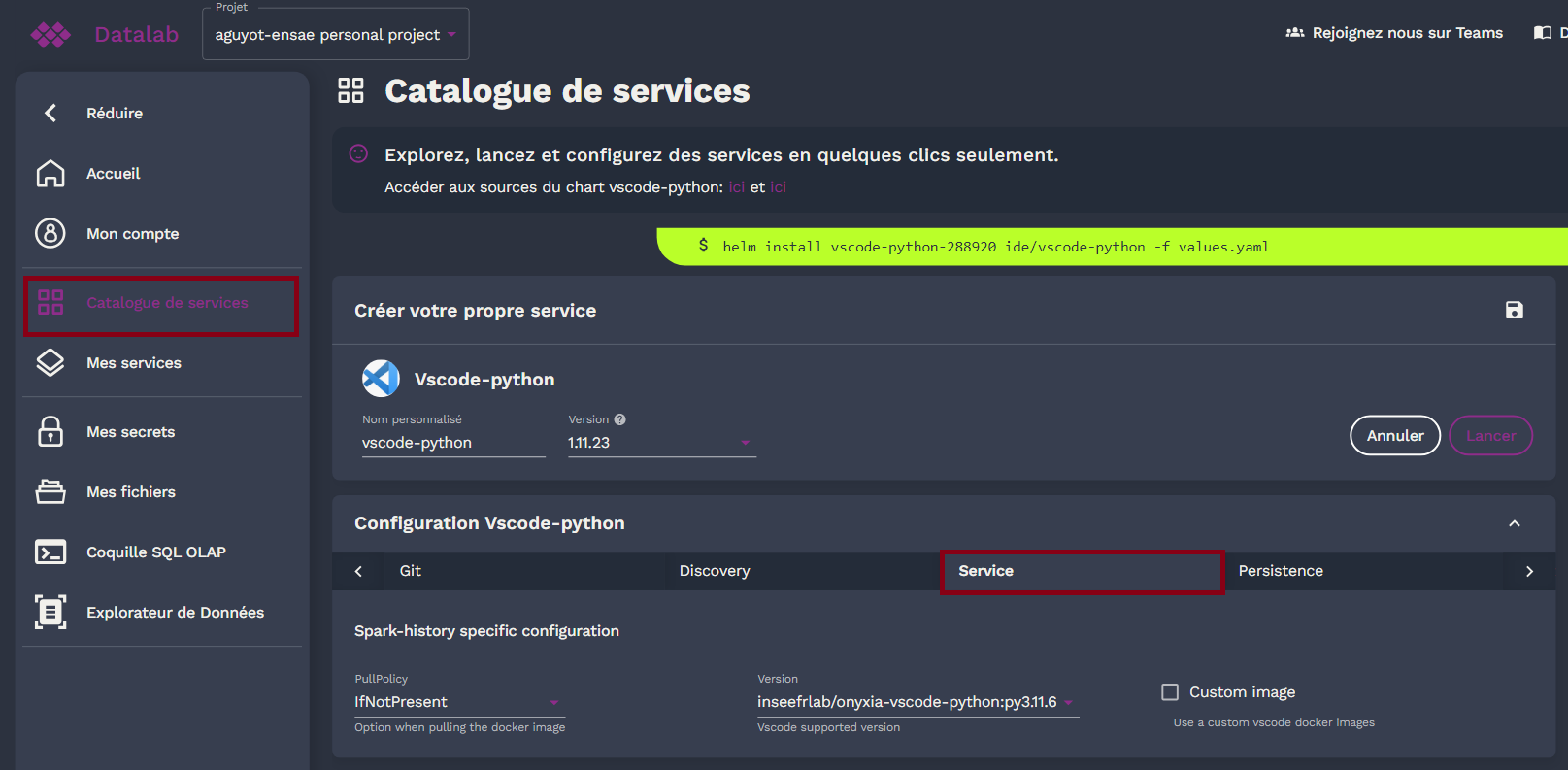Click the Annuler button
The image size is (1568, 770).
pos(1394,436)
